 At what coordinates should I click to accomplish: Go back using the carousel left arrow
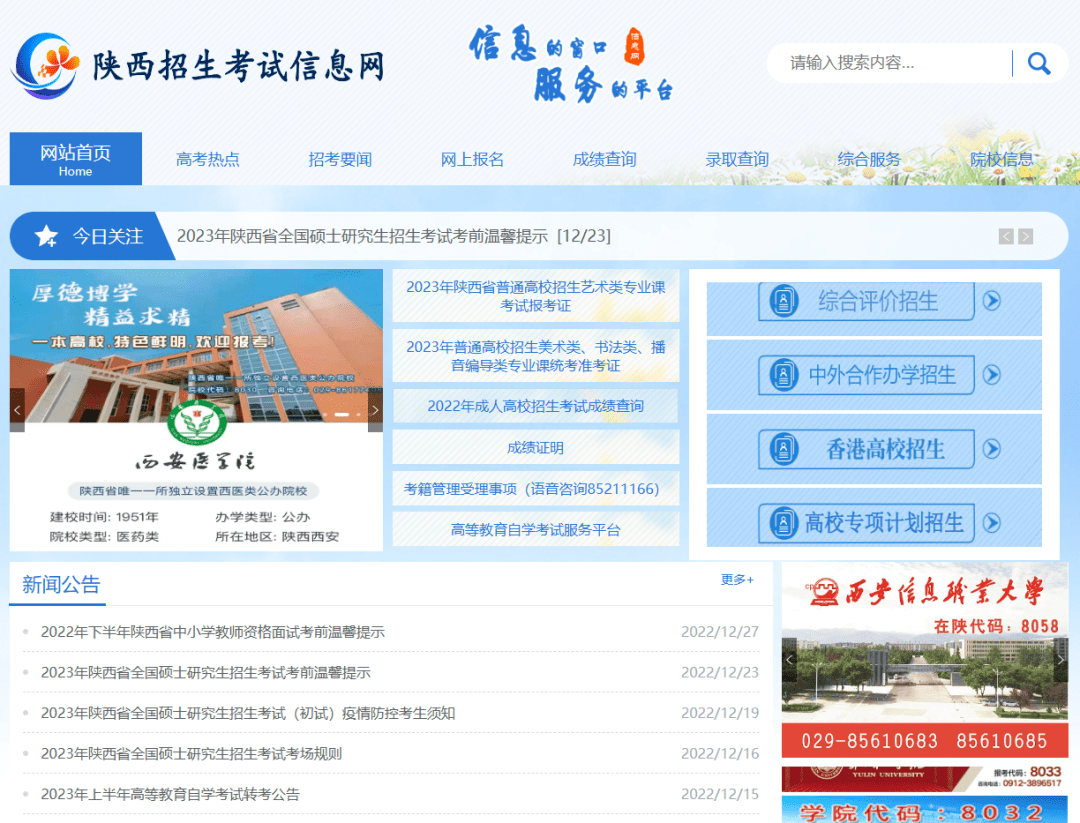coord(17,409)
